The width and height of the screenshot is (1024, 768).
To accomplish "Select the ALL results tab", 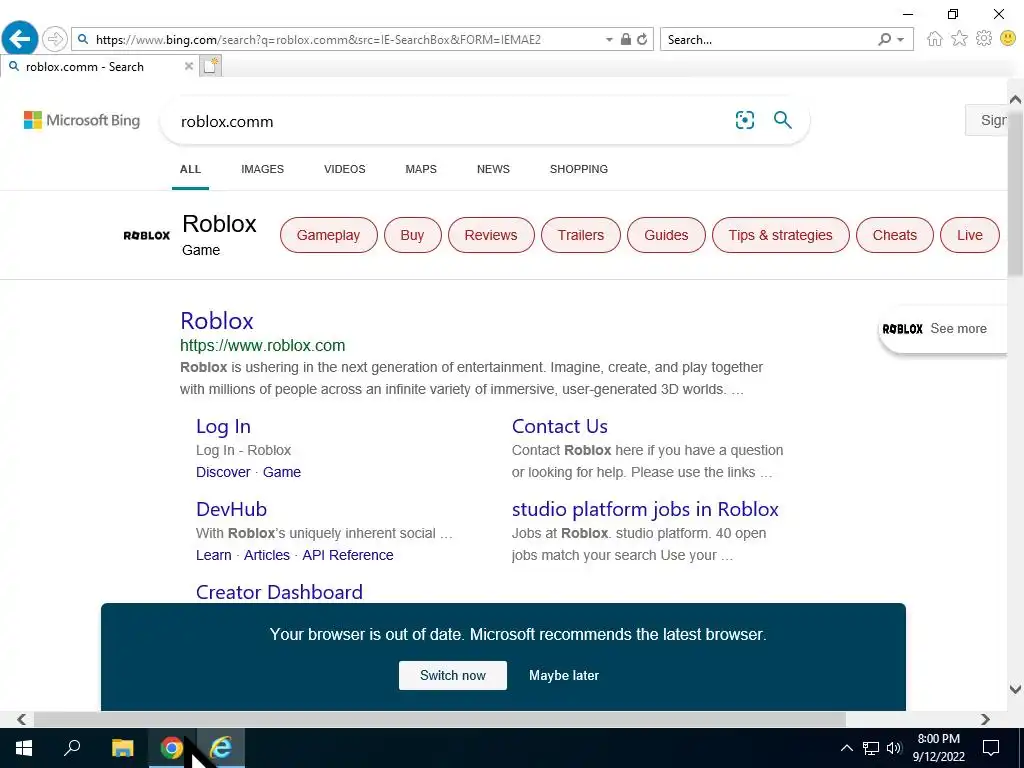I will [190, 169].
